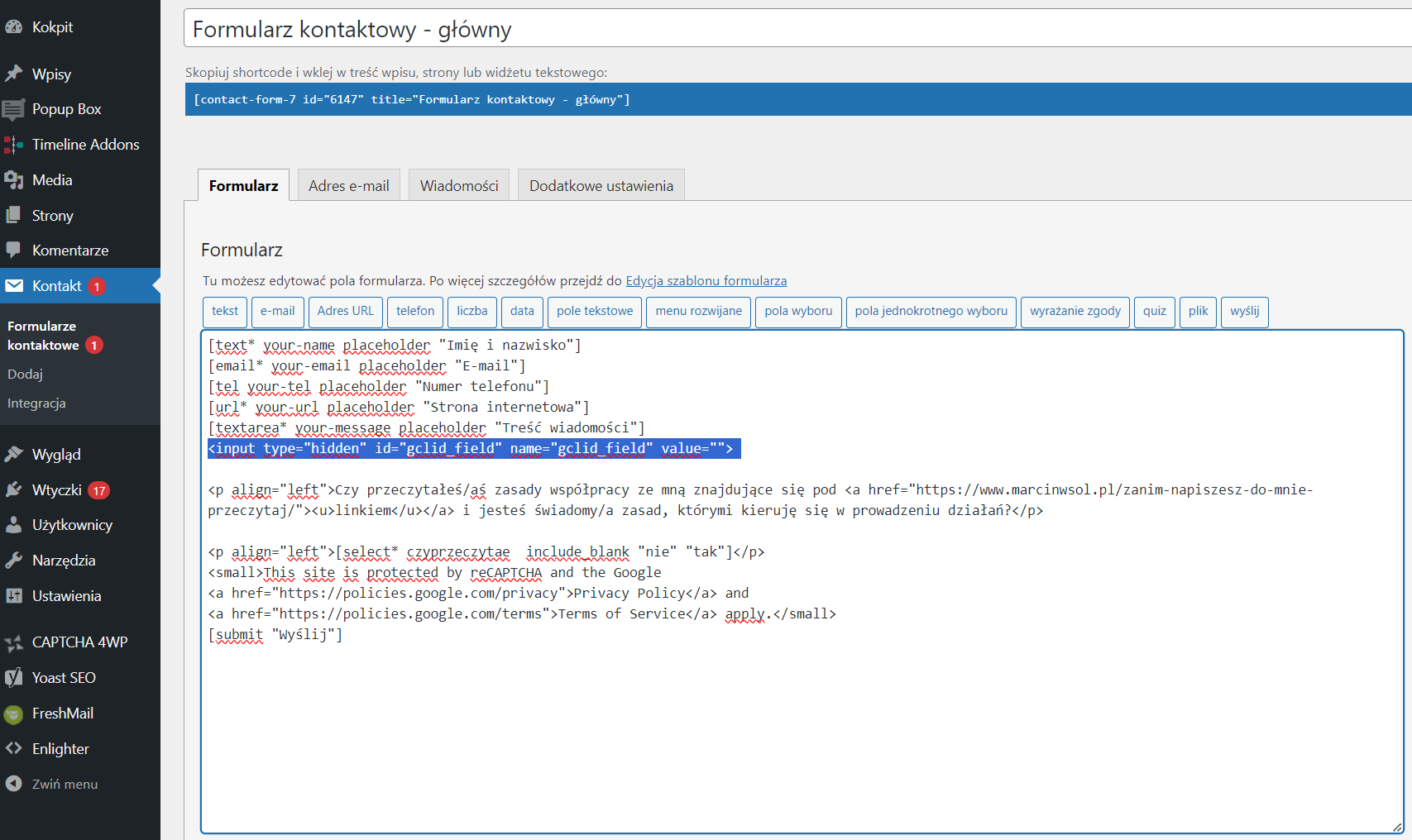Select Integracja submenu item
The height and width of the screenshot is (840, 1412).
36,403
